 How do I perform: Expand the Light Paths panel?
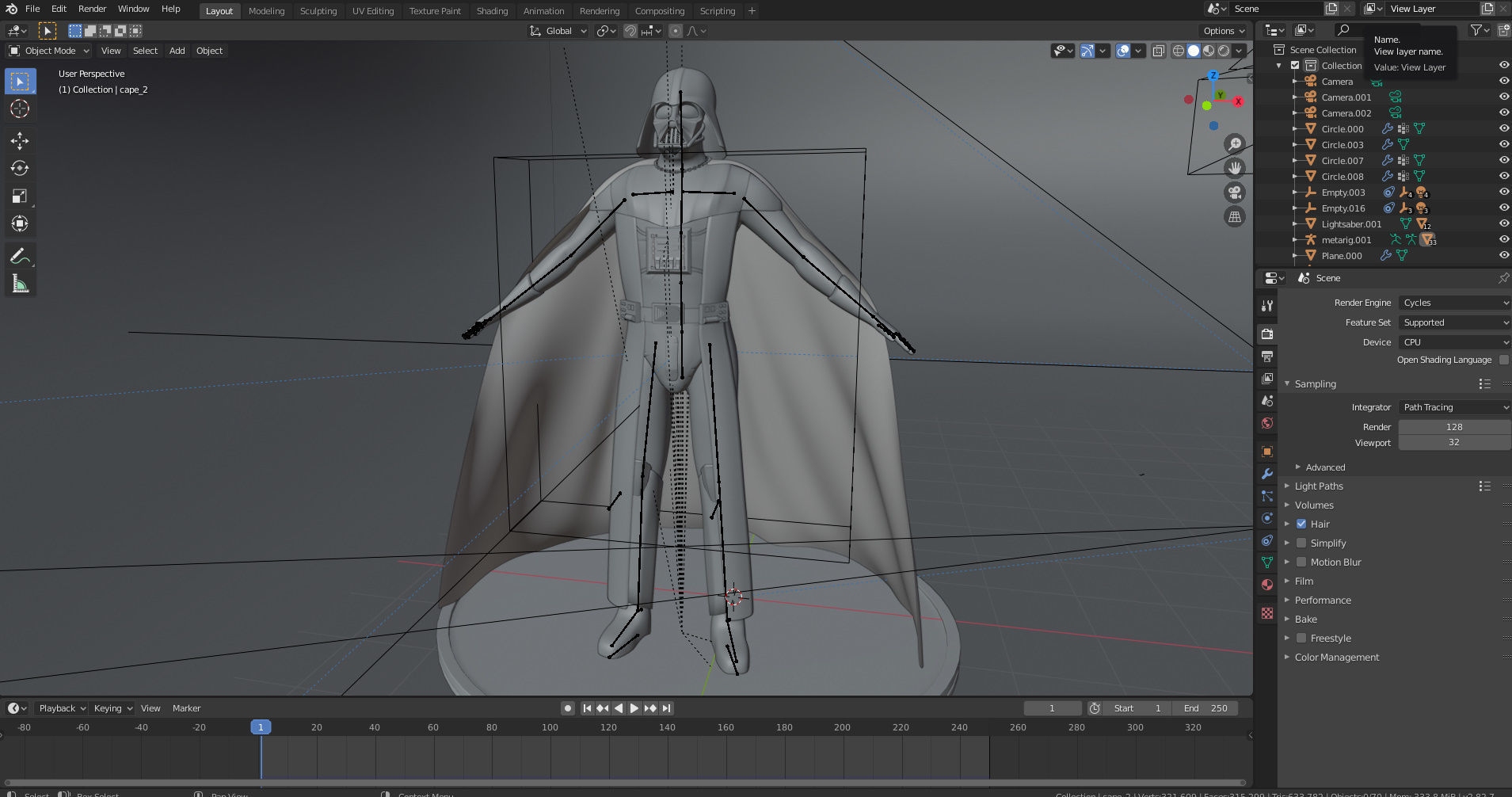click(1319, 486)
